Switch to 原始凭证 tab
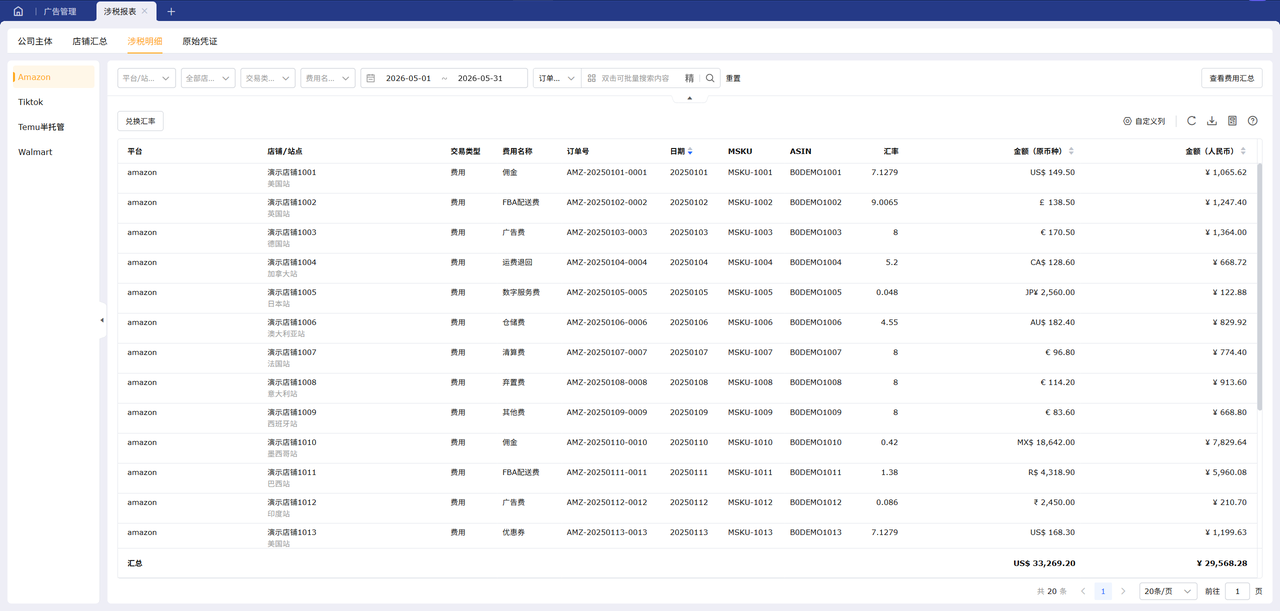This screenshot has width=1280, height=611. [200, 42]
